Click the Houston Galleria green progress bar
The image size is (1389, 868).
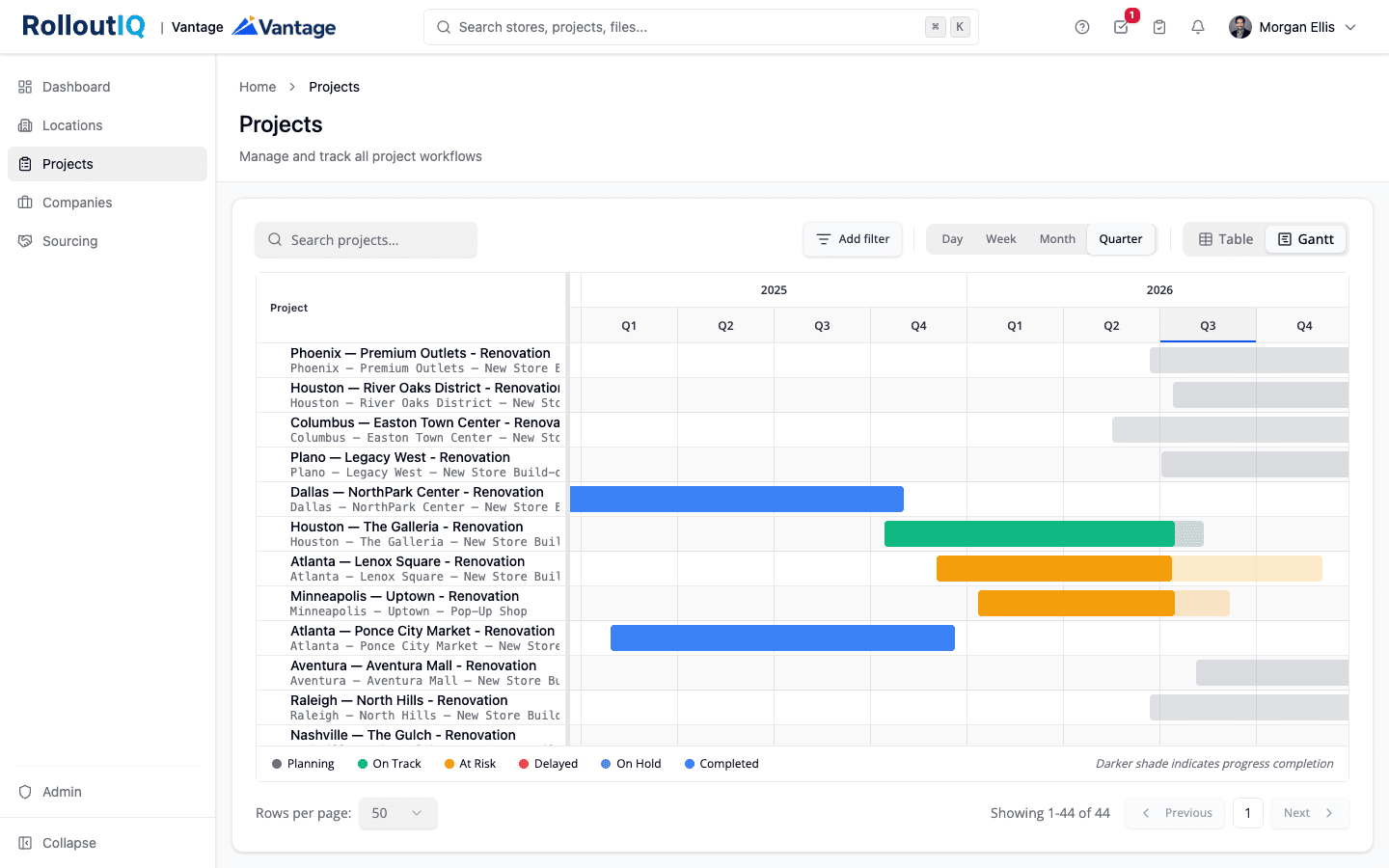click(1029, 533)
